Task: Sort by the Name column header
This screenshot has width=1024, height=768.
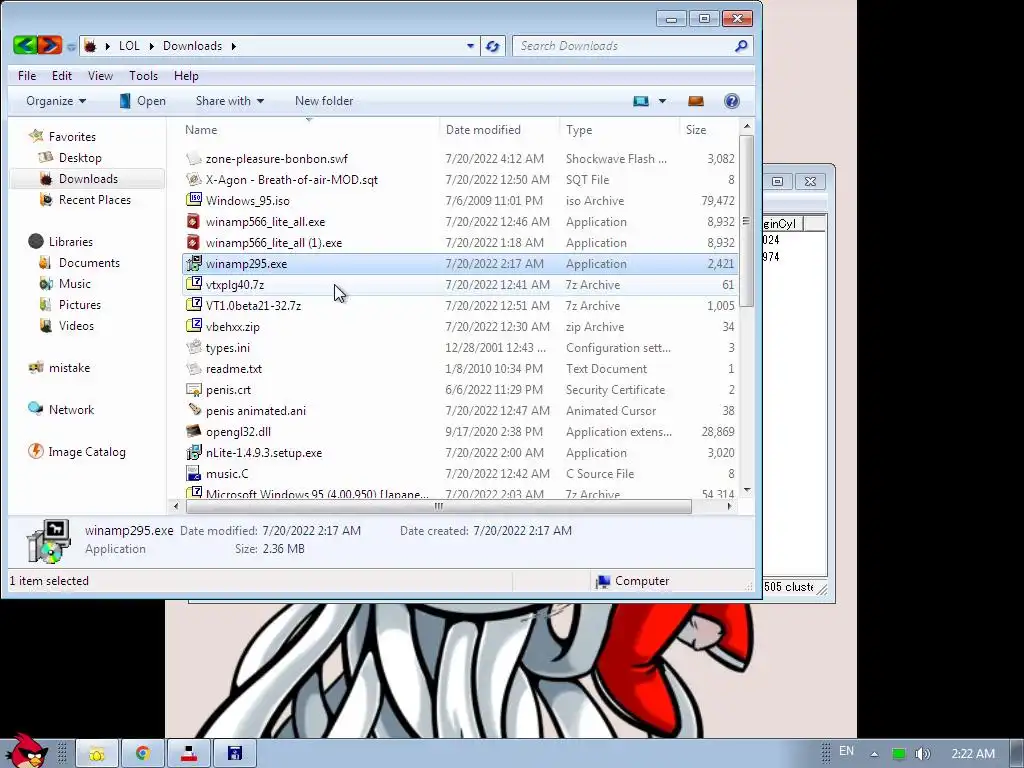Action: click(x=310, y=129)
